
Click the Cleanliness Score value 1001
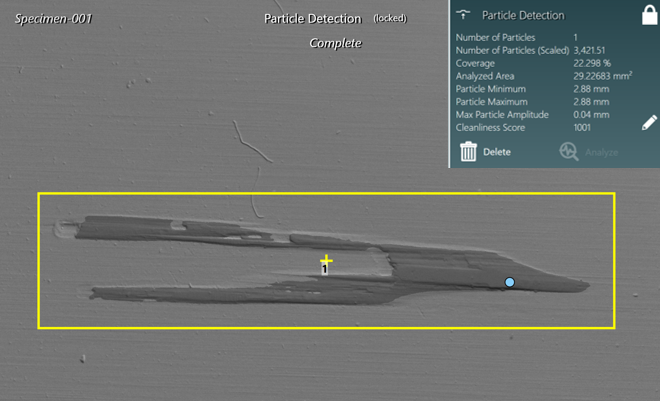pyautogui.click(x=582, y=127)
